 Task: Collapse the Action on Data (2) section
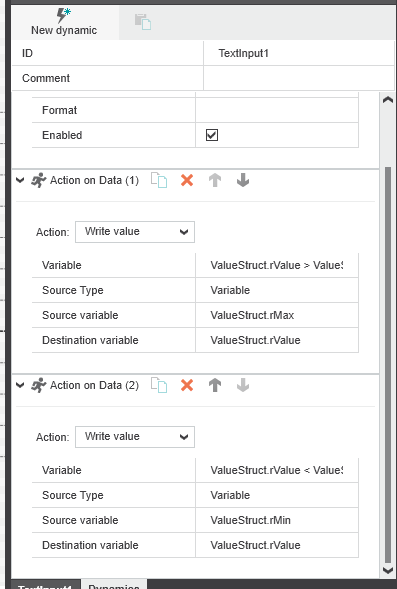pyautogui.click(x=20, y=385)
